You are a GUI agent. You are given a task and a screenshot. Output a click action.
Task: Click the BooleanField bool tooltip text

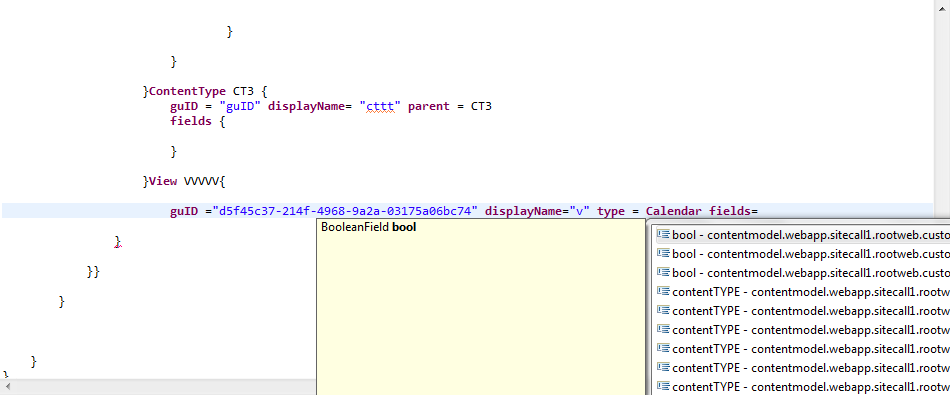click(x=368, y=228)
